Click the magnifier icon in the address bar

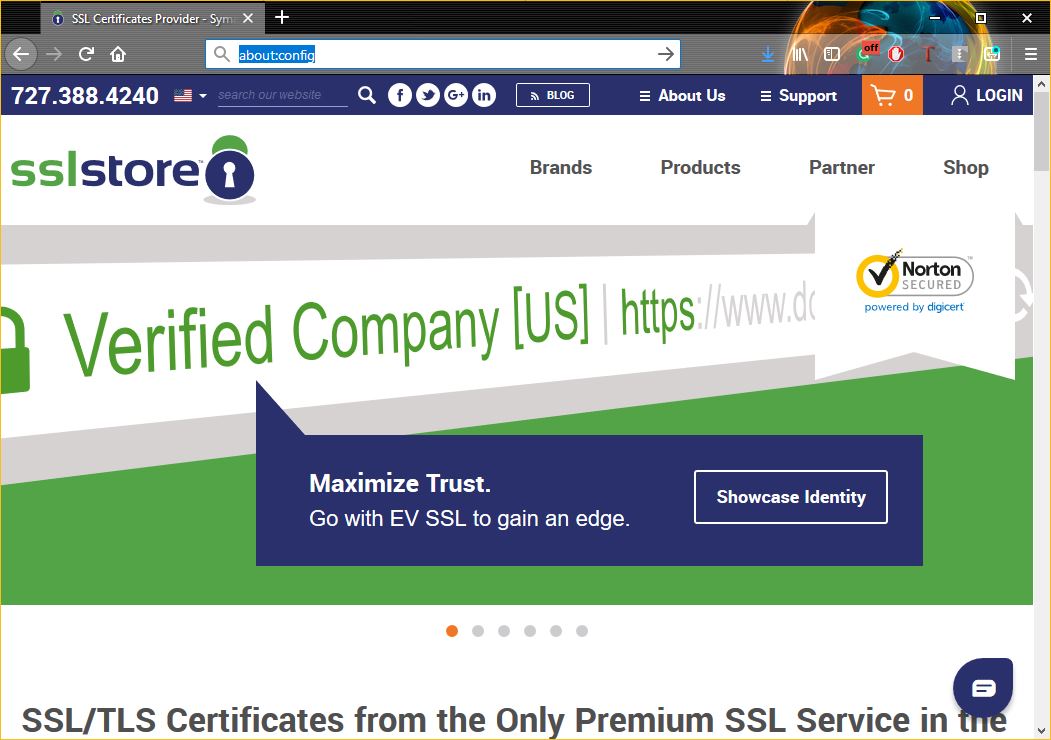coord(221,54)
